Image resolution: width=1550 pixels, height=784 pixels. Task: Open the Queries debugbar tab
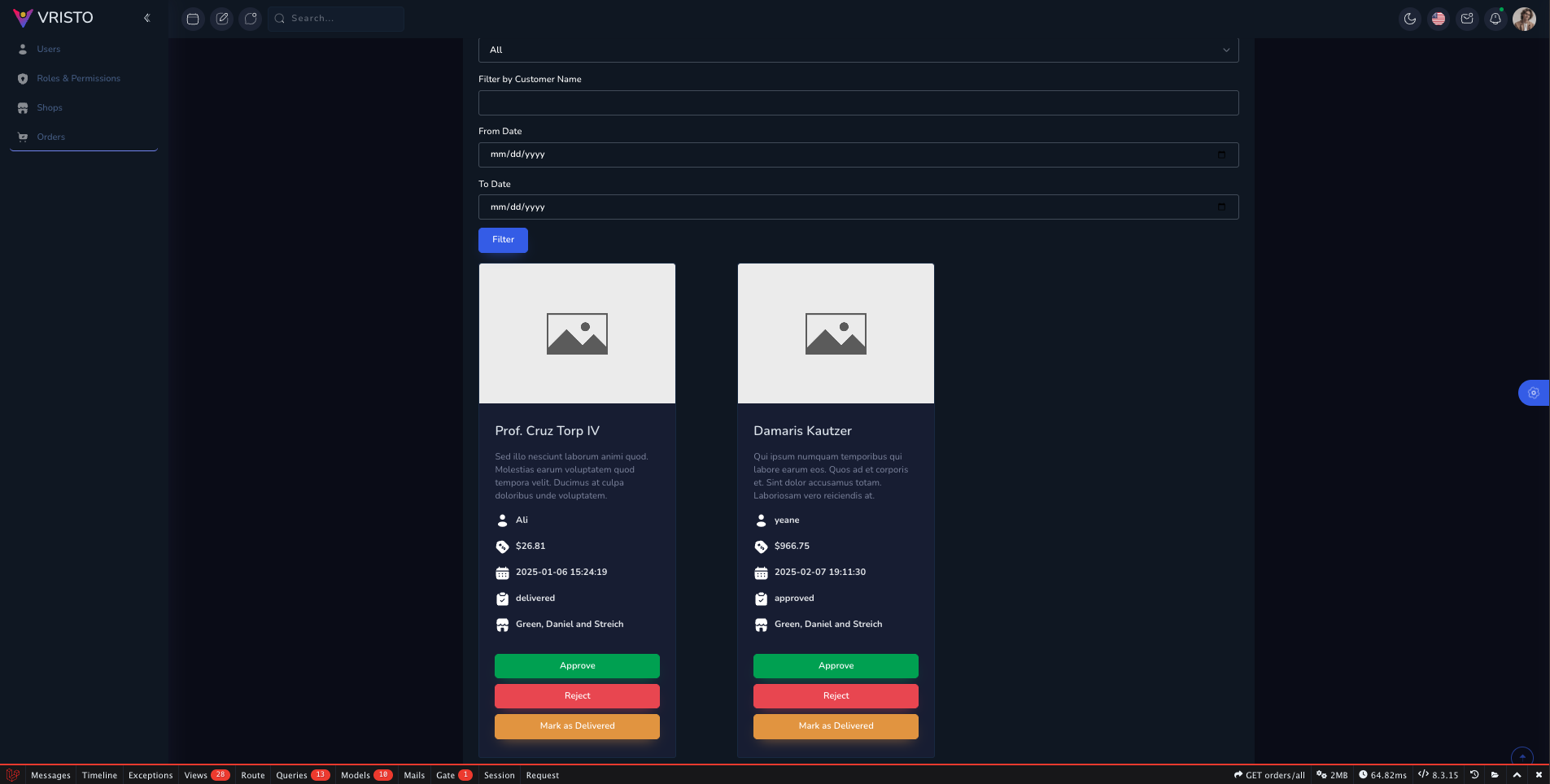tap(303, 776)
